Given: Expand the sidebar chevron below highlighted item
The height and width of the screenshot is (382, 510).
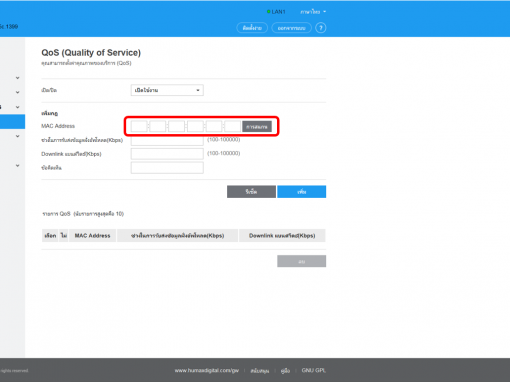Looking at the screenshot, I should pos(18,136).
